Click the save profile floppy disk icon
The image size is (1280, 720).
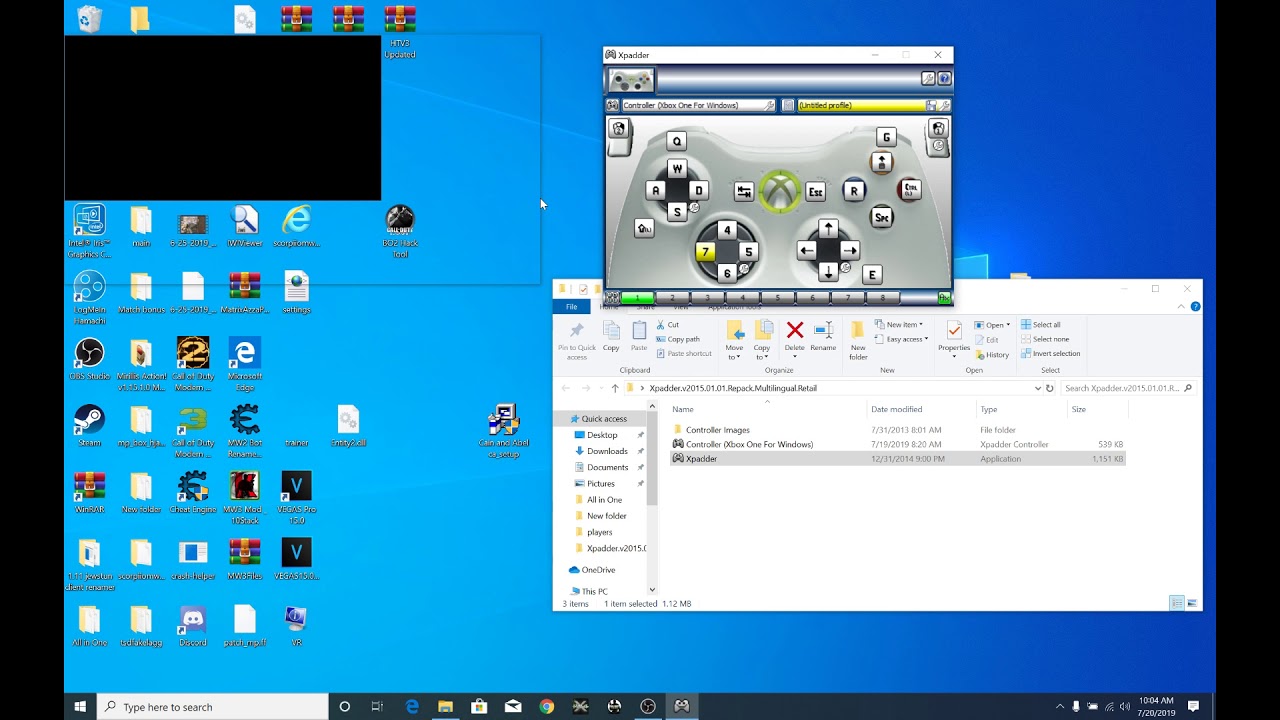931,105
